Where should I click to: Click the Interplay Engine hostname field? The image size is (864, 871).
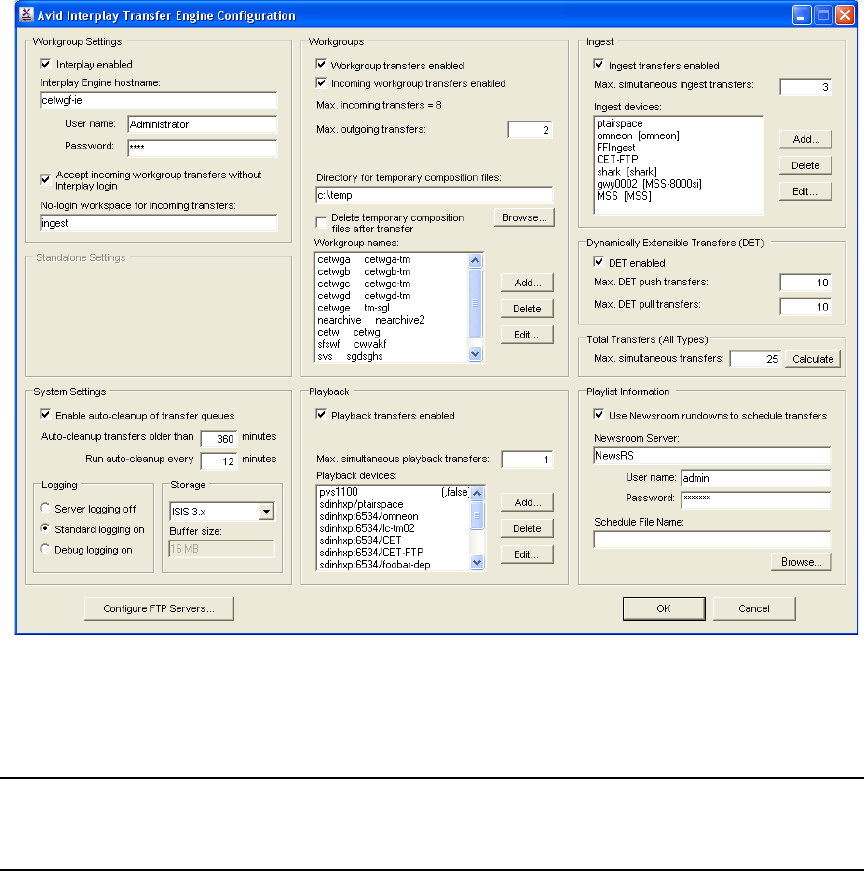[158, 100]
